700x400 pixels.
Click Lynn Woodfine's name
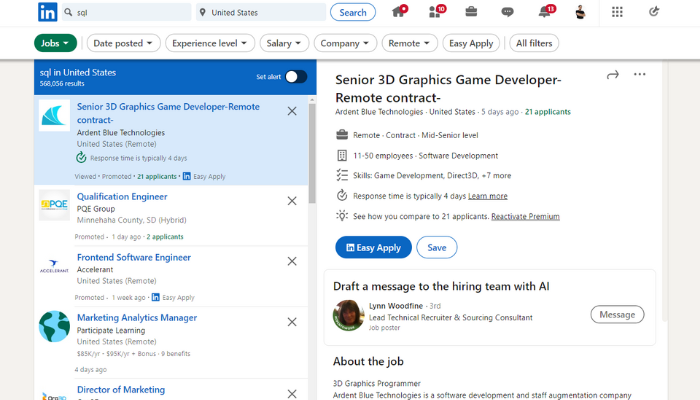coord(396,306)
